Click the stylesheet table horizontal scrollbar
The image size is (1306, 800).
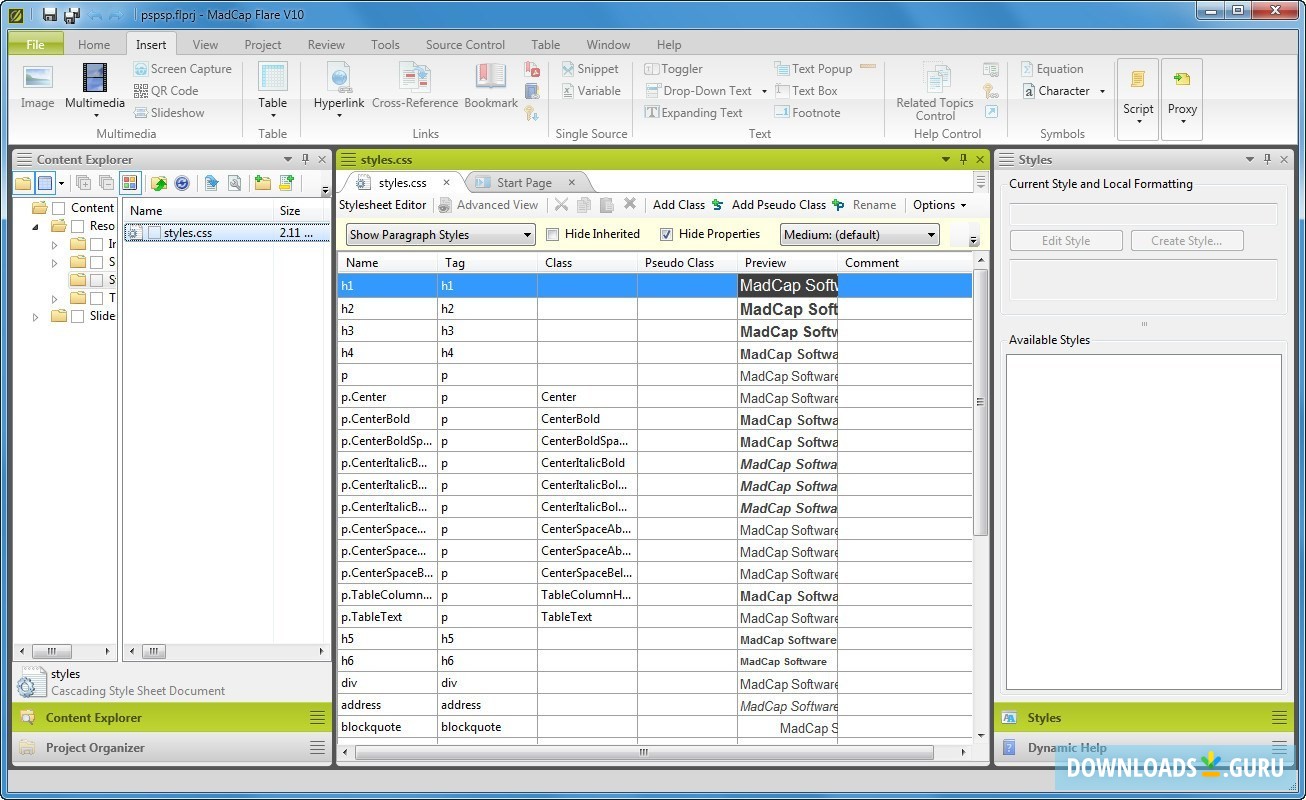click(x=643, y=752)
